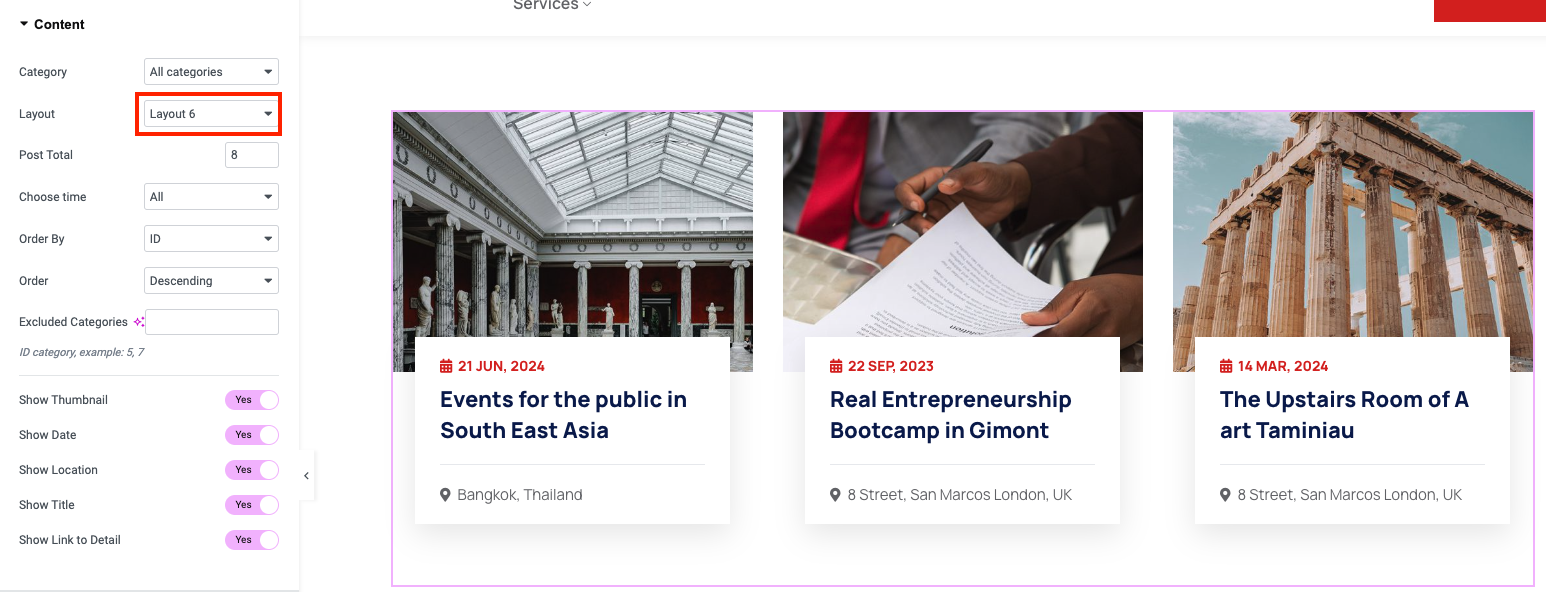Click the location pin in the Upstairs Room card
Image resolution: width=1546 pixels, height=592 pixels.
[1225, 495]
